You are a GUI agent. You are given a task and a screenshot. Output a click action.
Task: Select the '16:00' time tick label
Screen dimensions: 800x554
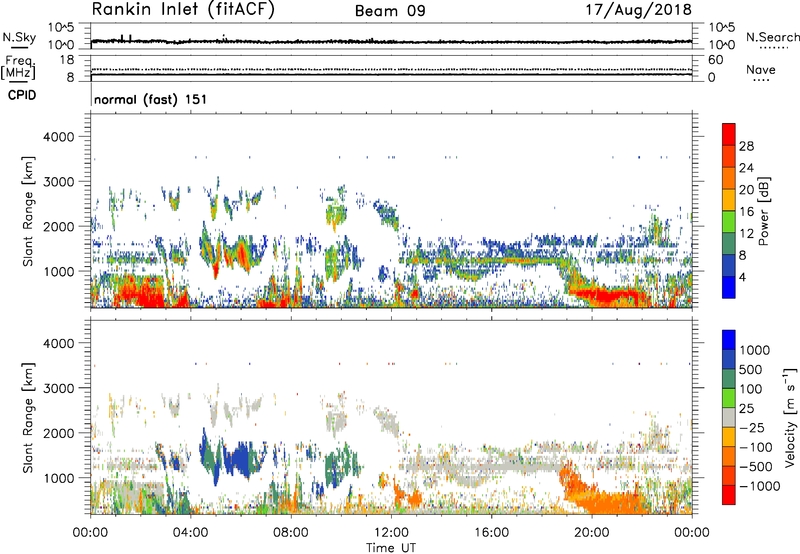[x=491, y=533]
